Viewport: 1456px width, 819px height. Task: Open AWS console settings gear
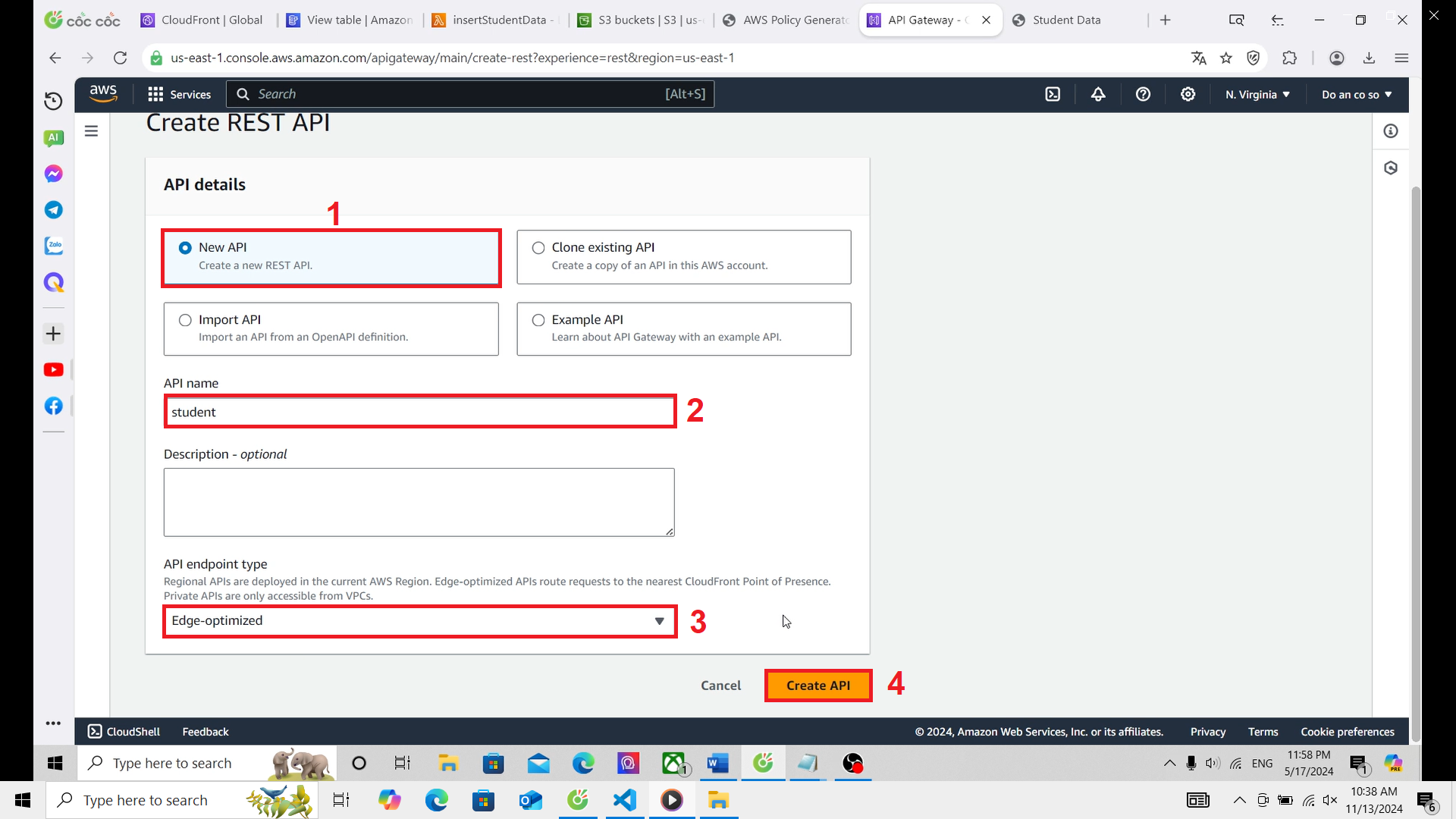[1188, 94]
